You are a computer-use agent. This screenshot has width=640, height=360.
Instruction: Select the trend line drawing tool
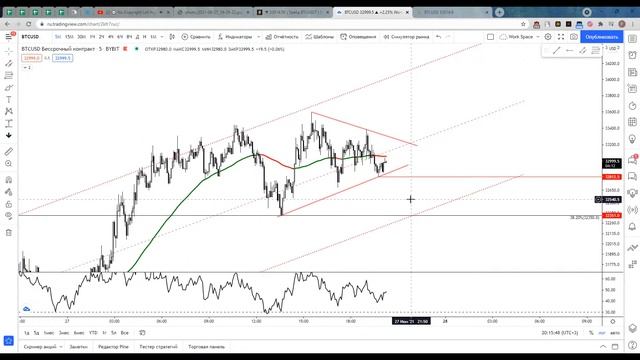[x=9, y=63]
